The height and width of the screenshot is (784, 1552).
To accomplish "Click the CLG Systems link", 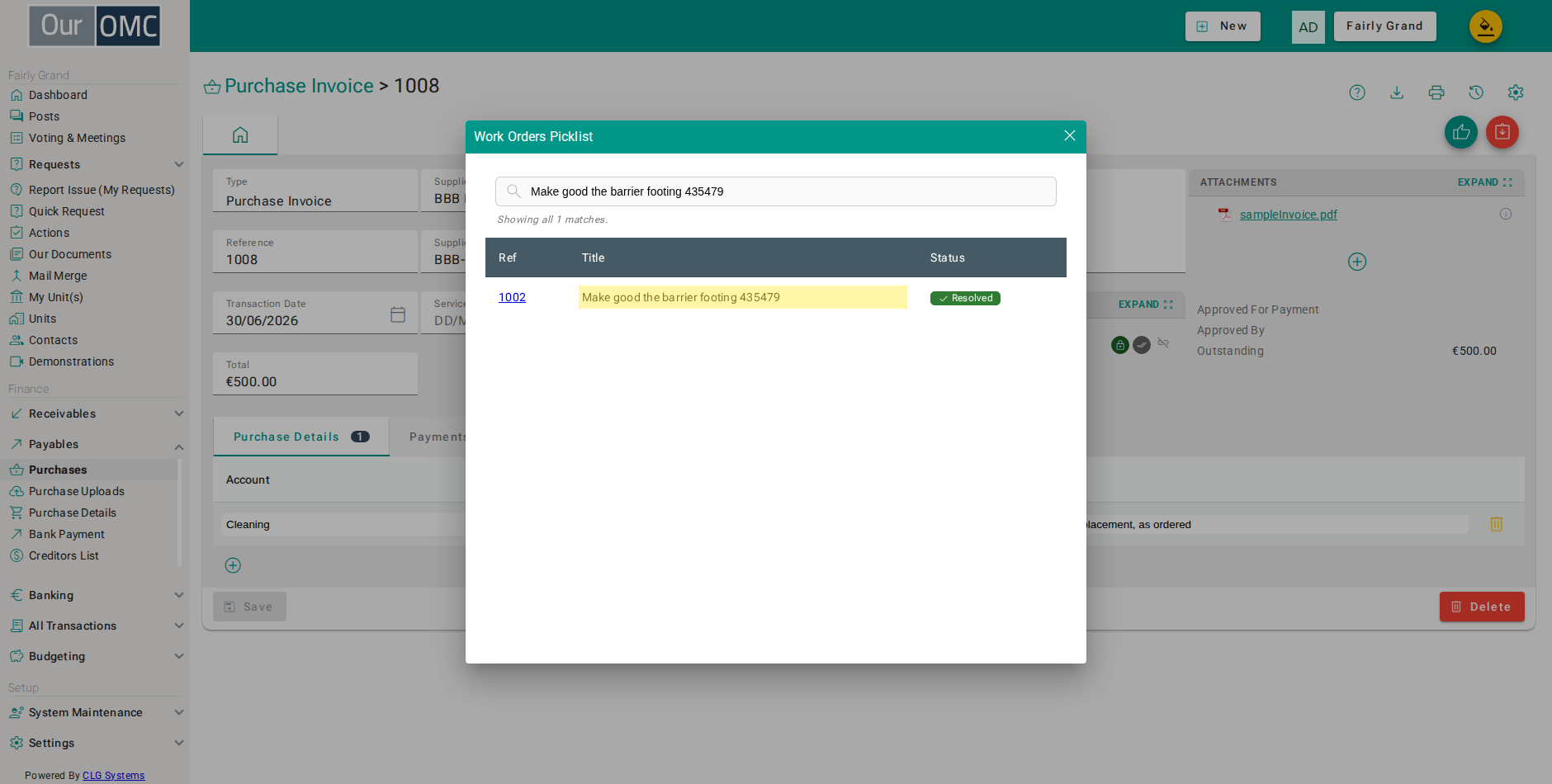I will coord(113,776).
